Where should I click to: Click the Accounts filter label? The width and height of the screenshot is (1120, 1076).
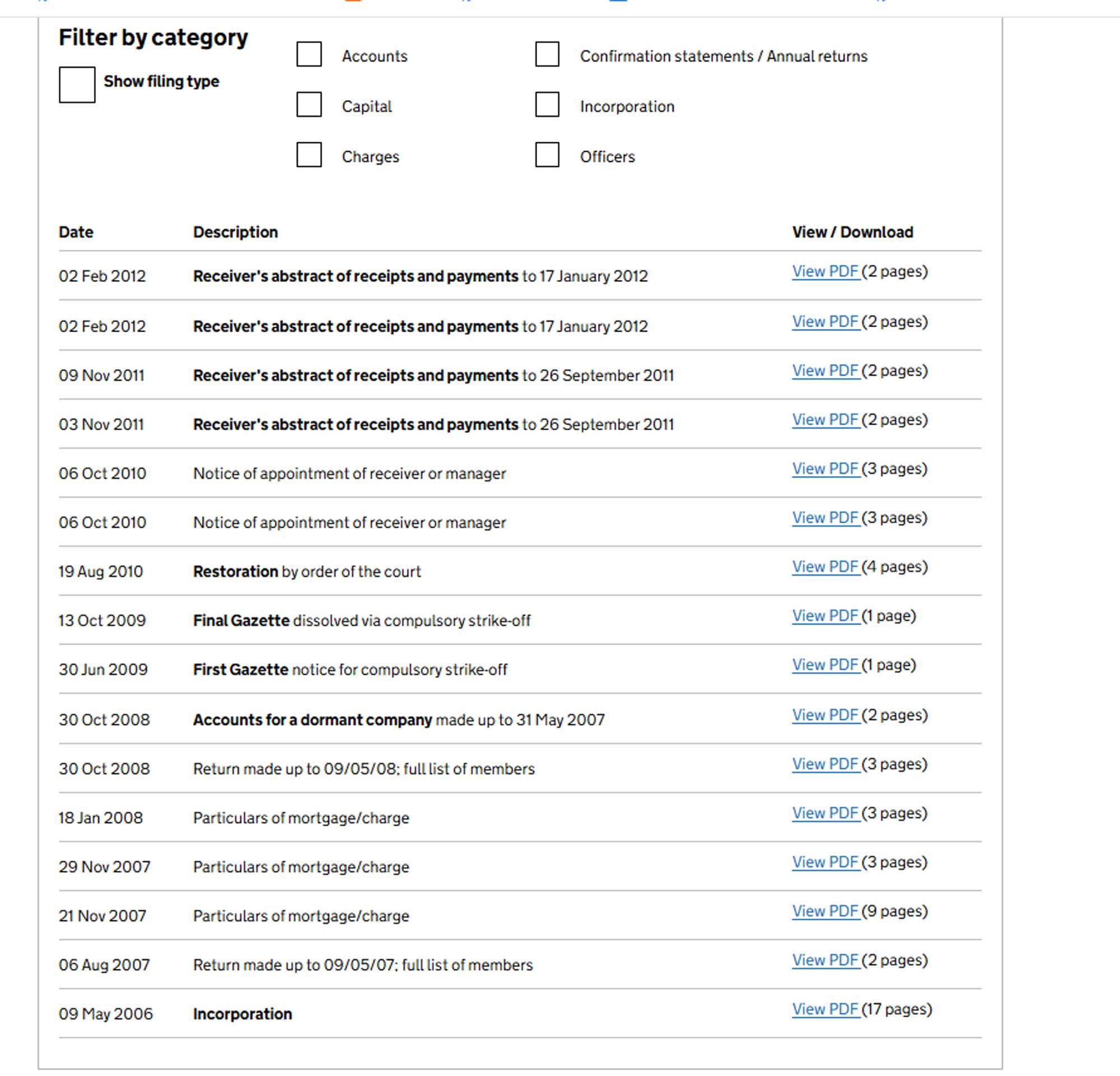tap(375, 56)
